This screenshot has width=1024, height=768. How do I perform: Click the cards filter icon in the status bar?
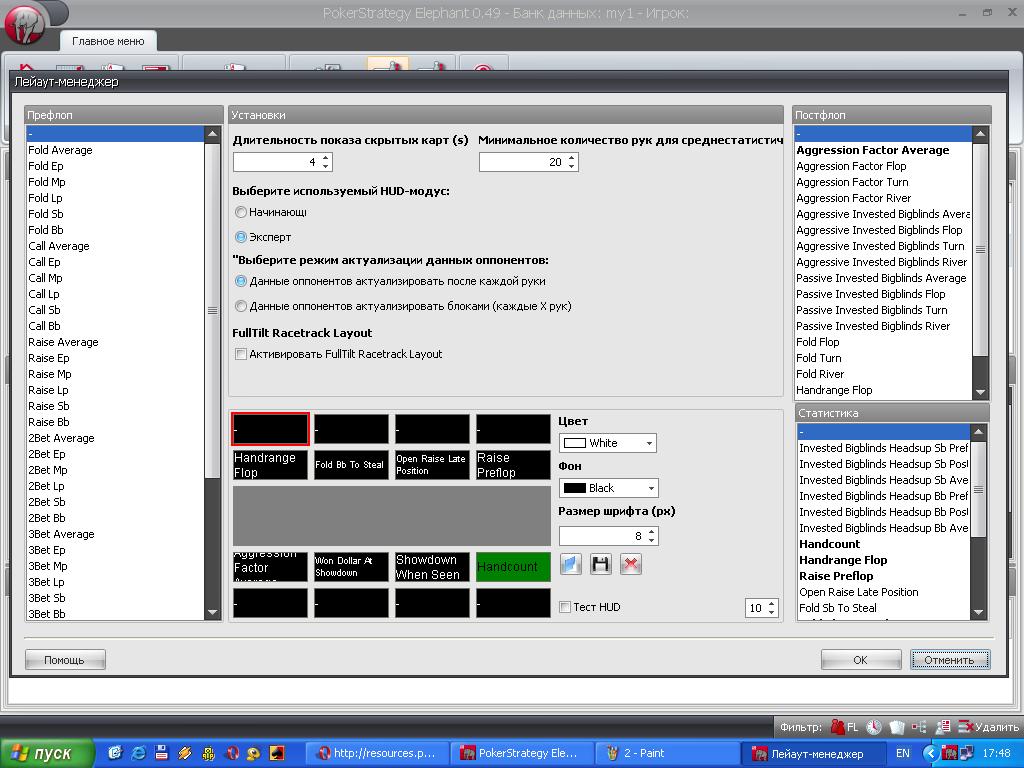tap(897, 727)
